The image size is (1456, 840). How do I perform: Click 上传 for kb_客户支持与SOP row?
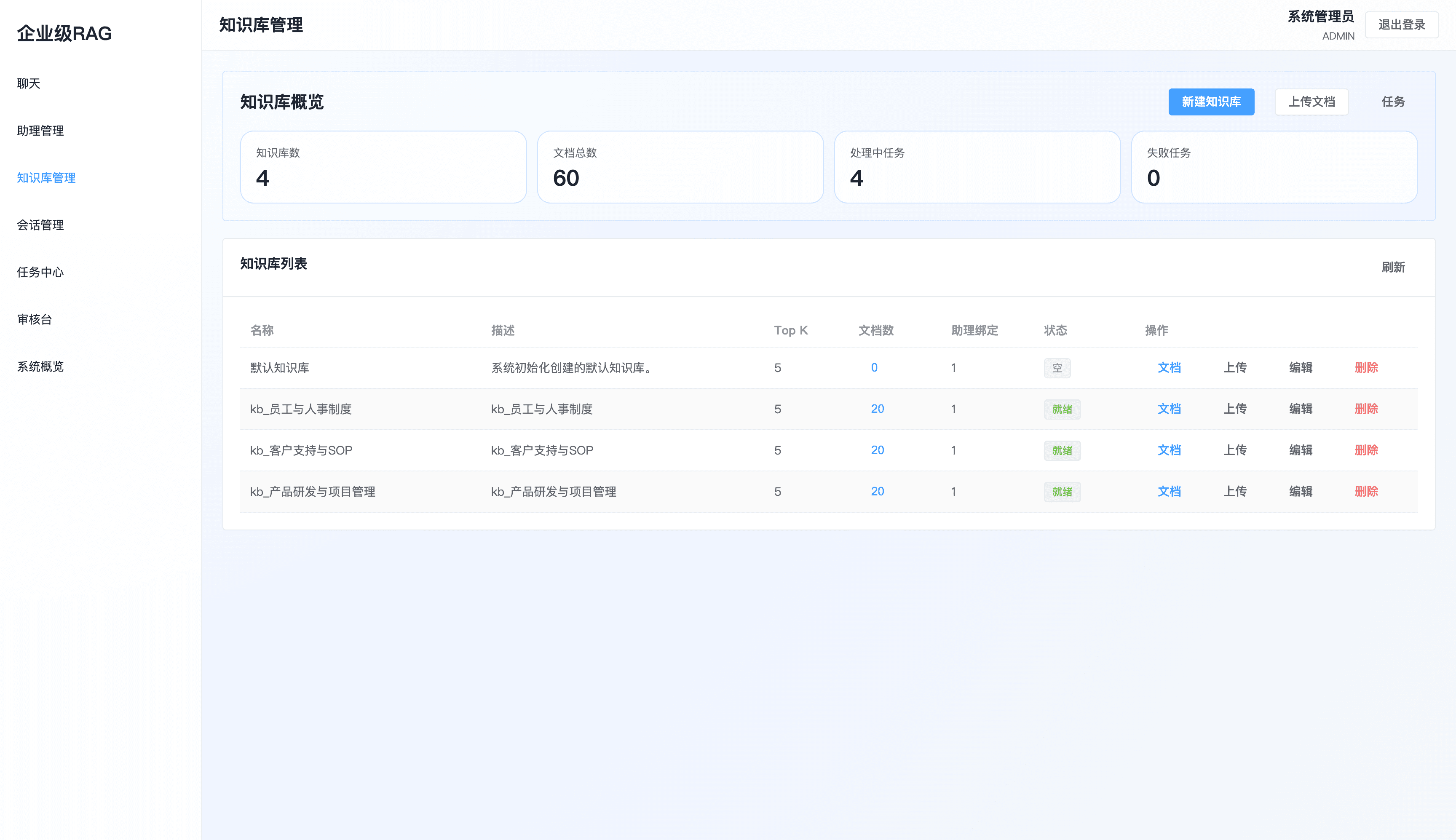click(1234, 450)
